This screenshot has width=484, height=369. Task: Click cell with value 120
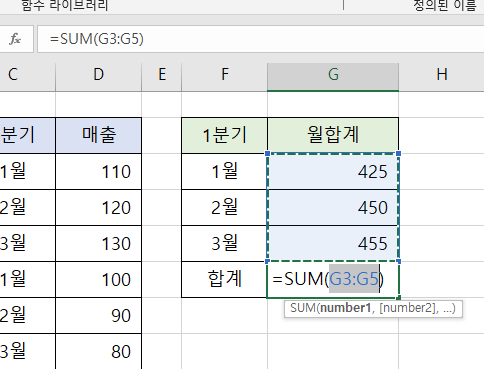[99, 208]
